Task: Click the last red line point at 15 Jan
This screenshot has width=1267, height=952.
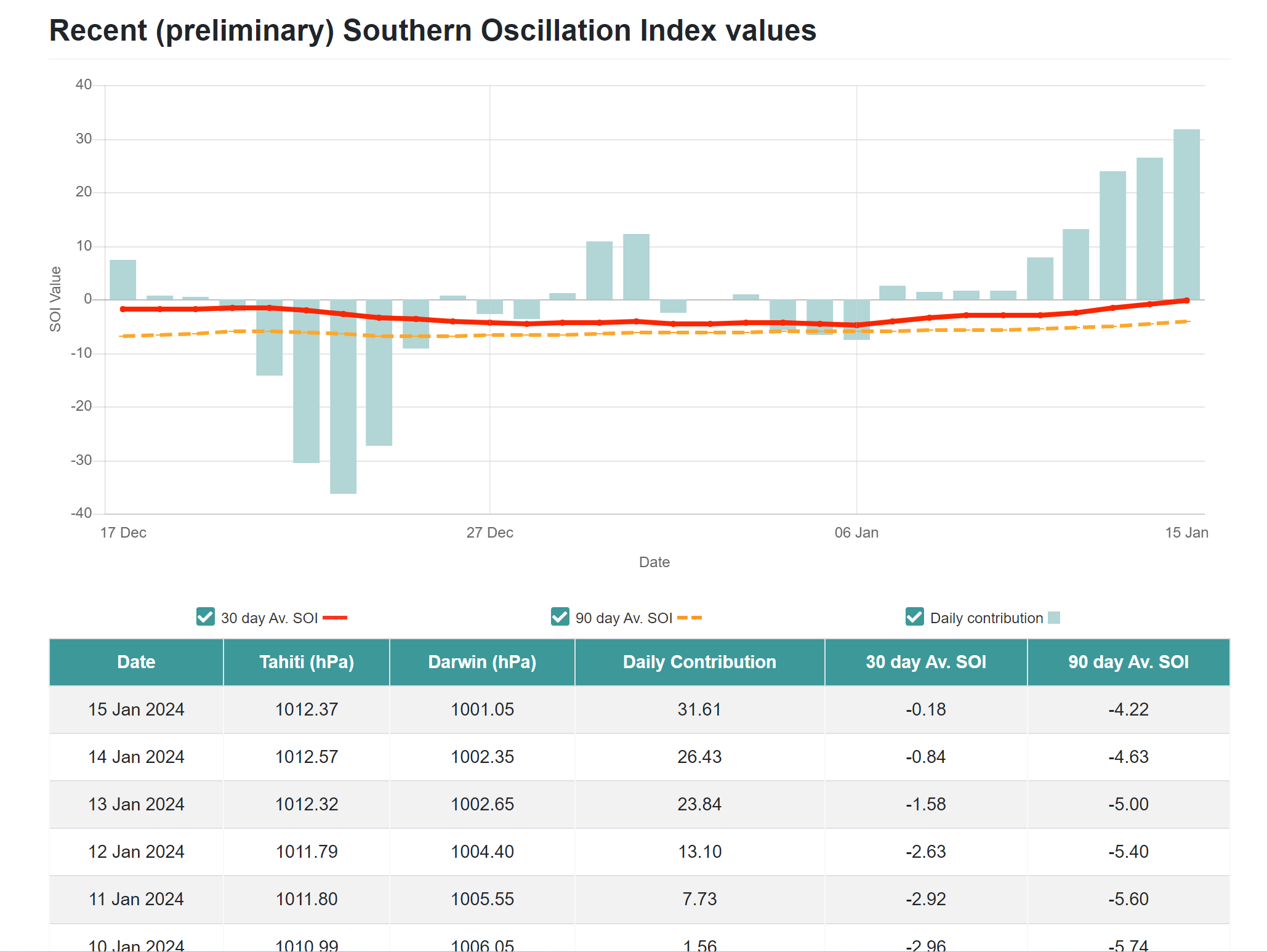Action: pos(1186,301)
